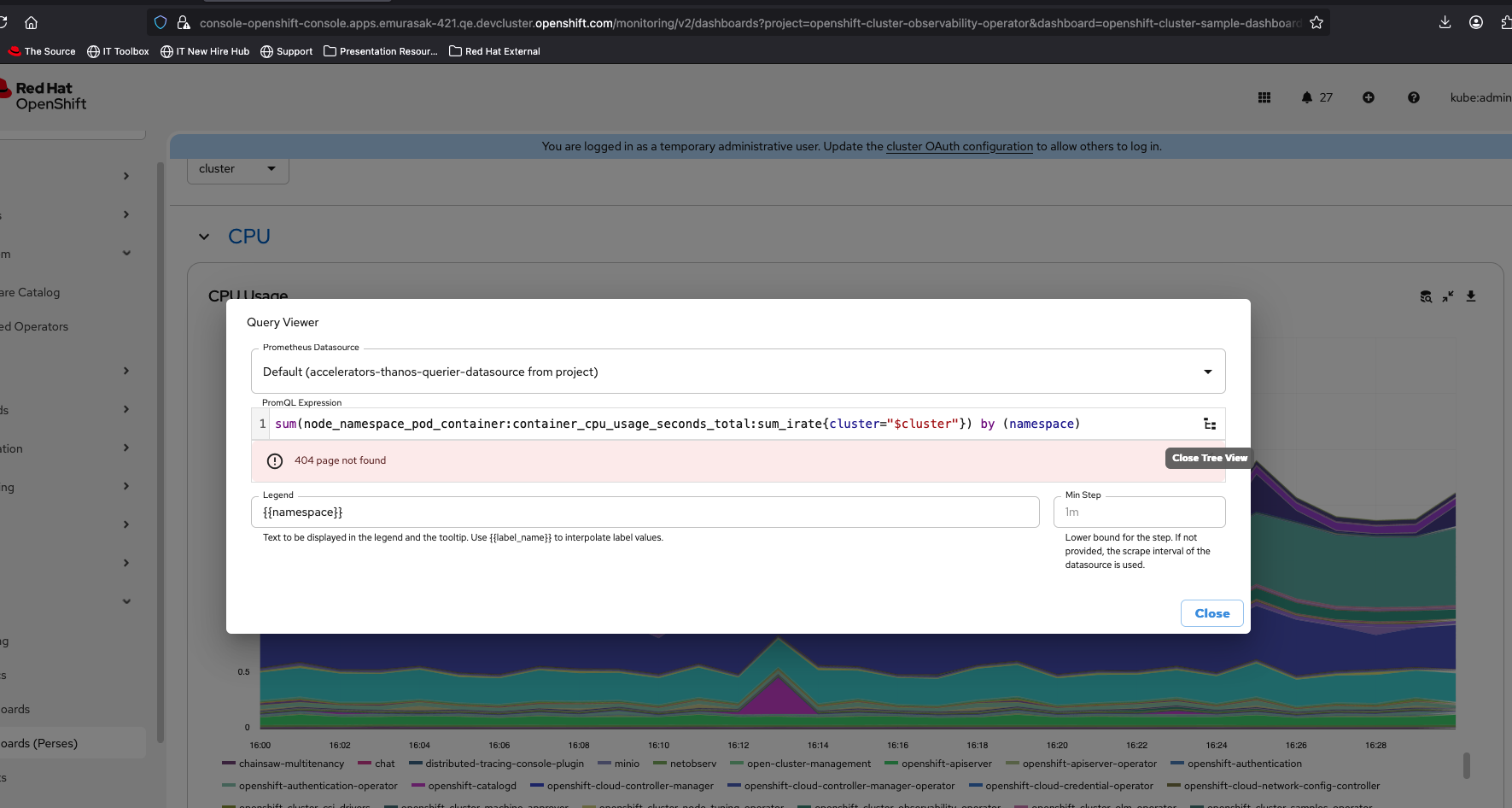Open the notifications bell

[1307, 98]
